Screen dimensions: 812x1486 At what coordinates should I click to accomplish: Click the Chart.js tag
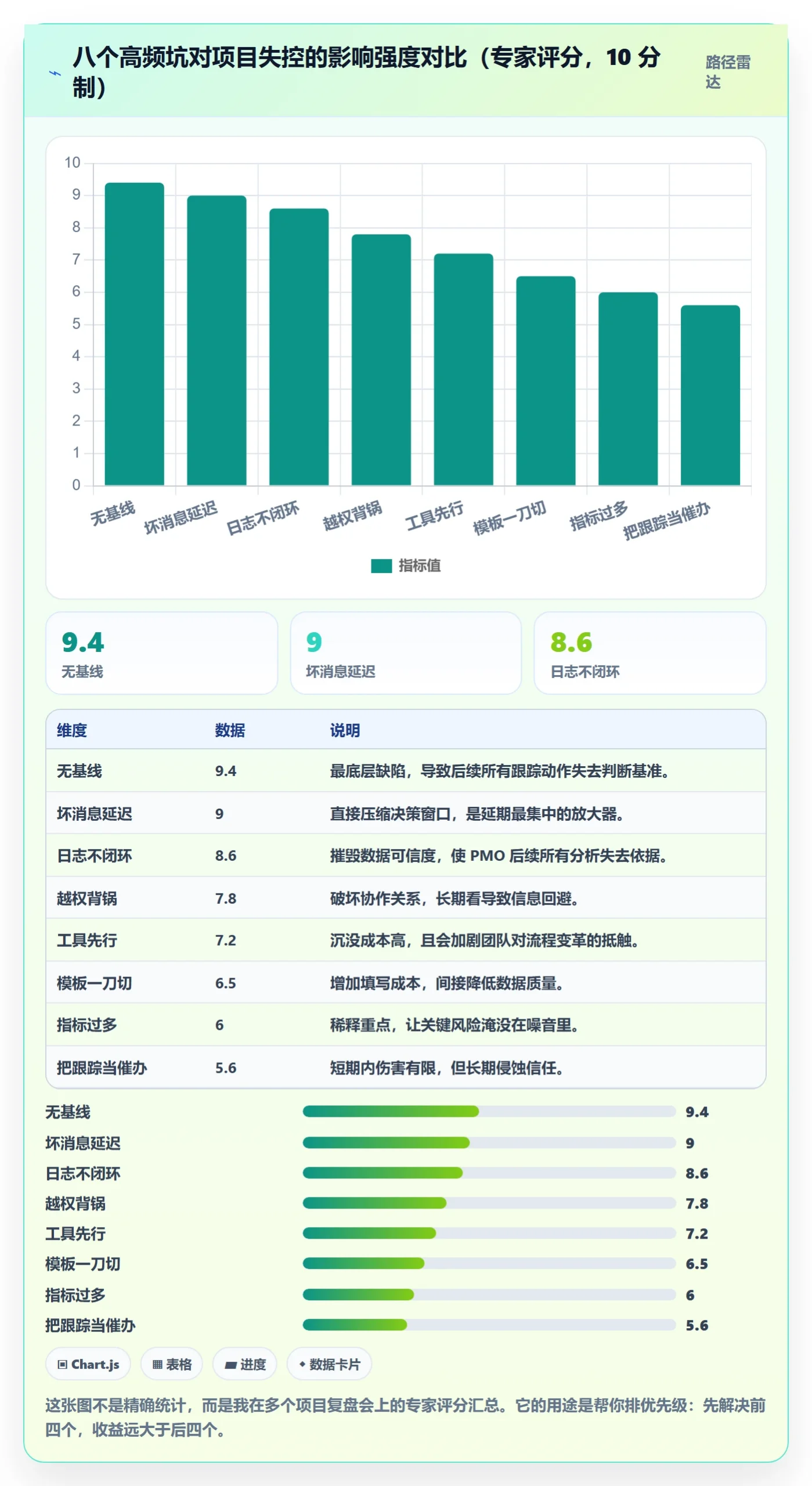tap(88, 1364)
